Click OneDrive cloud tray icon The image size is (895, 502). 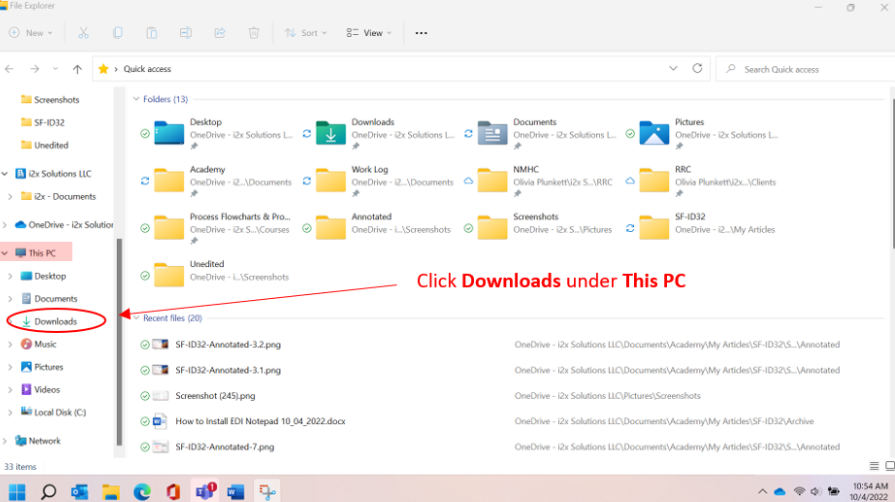pyautogui.click(x=780, y=492)
